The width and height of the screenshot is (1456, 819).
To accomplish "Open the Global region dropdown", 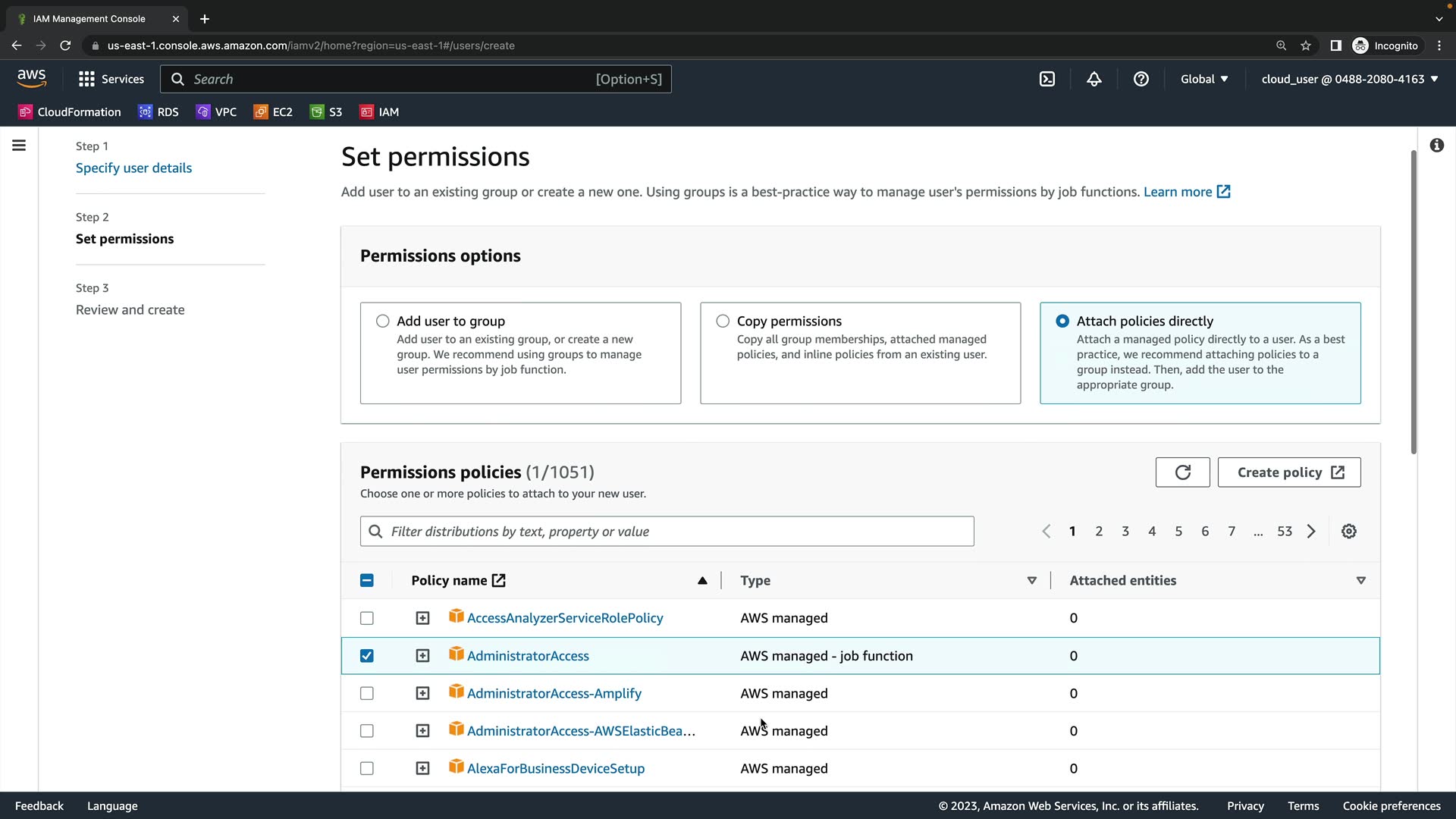I will click(x=1203, y=79).
